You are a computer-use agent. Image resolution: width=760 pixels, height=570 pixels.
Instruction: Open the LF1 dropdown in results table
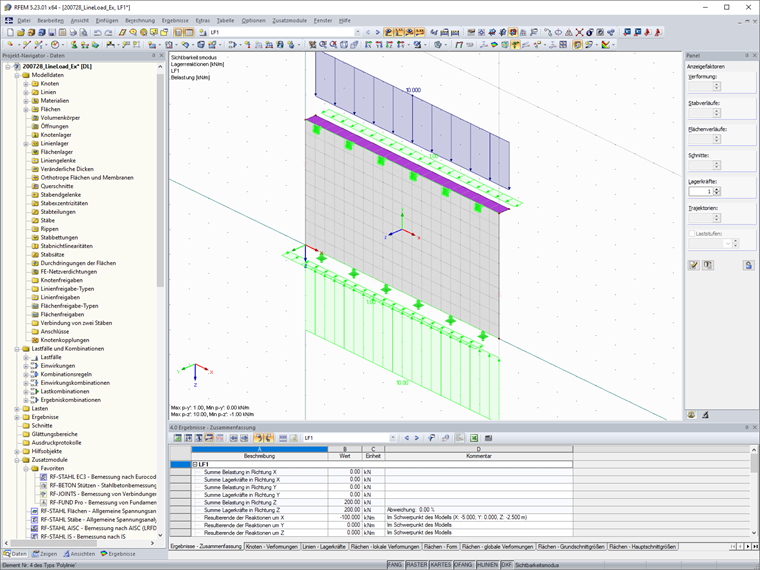click(x=393, y=438)
